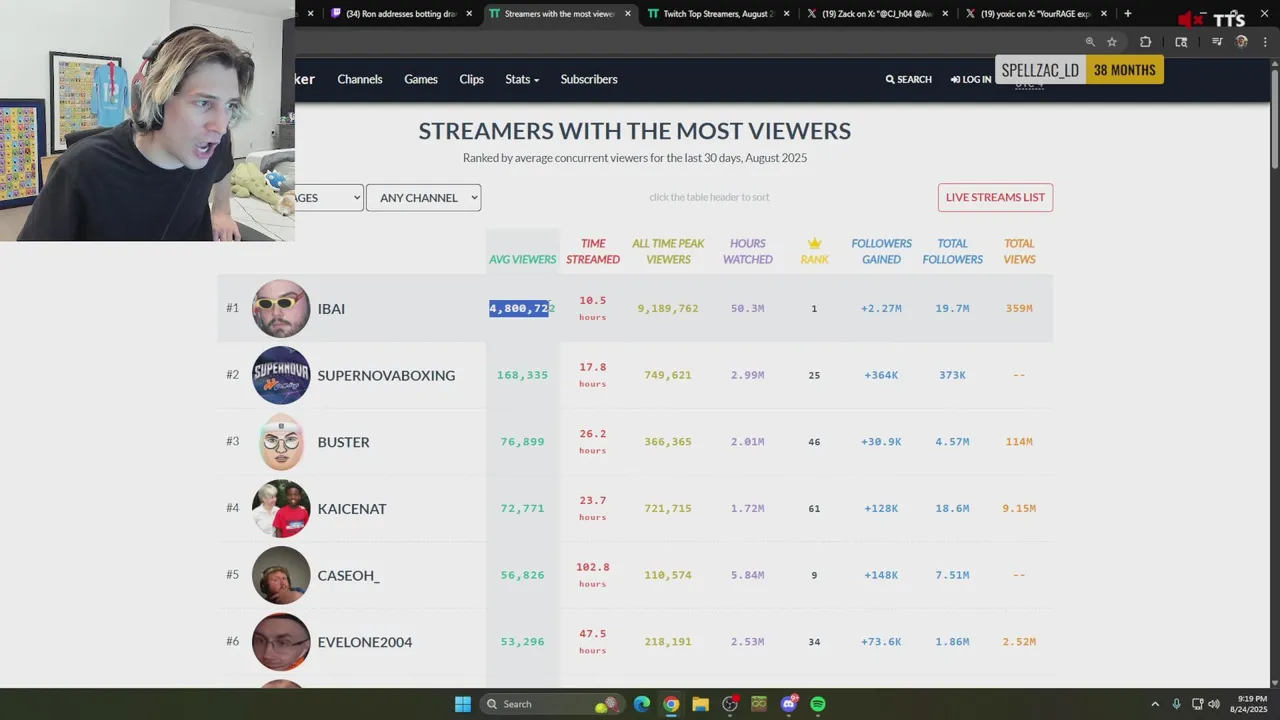Click LOG IN in the navbar

(971, 79)
